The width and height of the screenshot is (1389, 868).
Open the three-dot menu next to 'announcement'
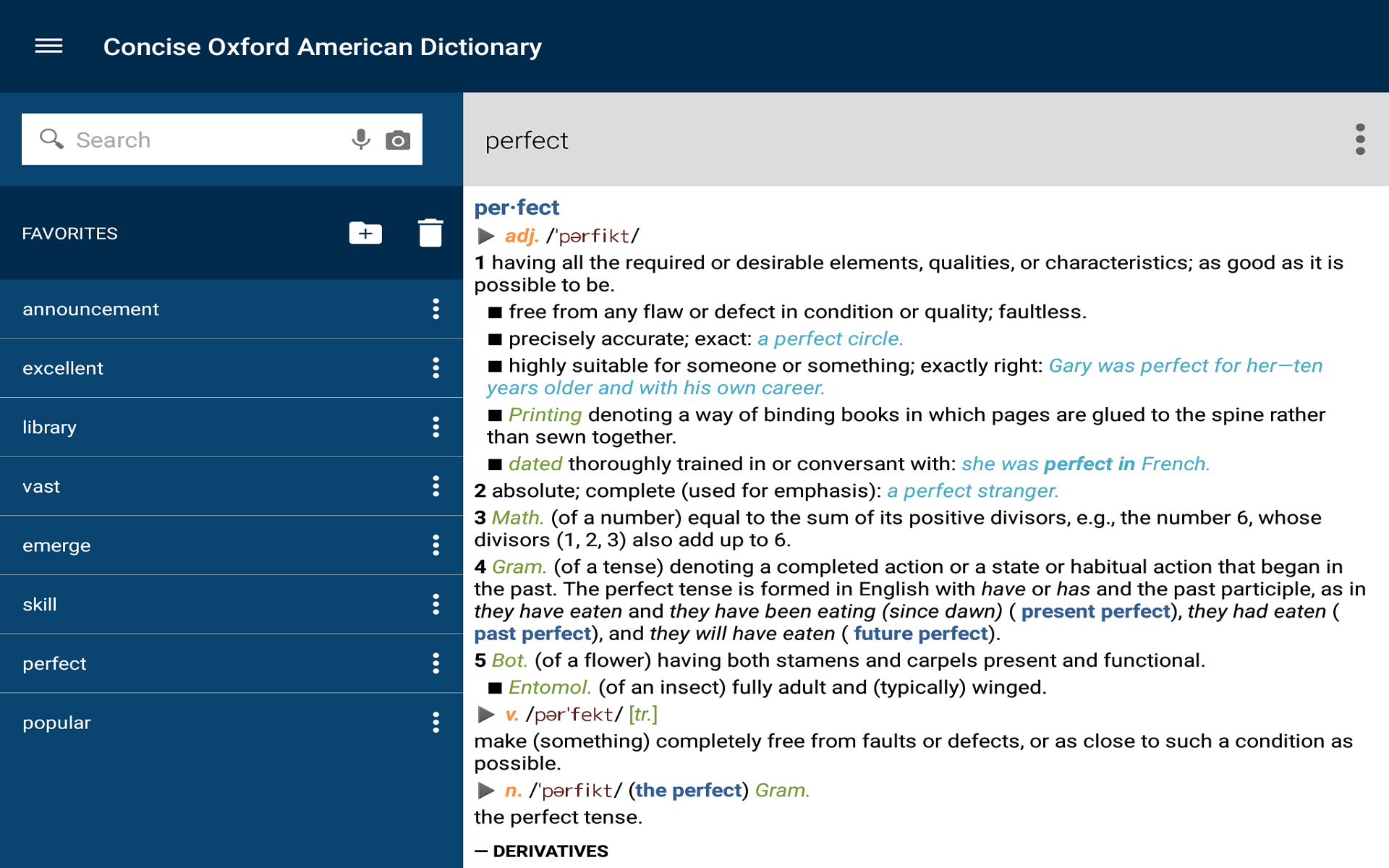436,309
